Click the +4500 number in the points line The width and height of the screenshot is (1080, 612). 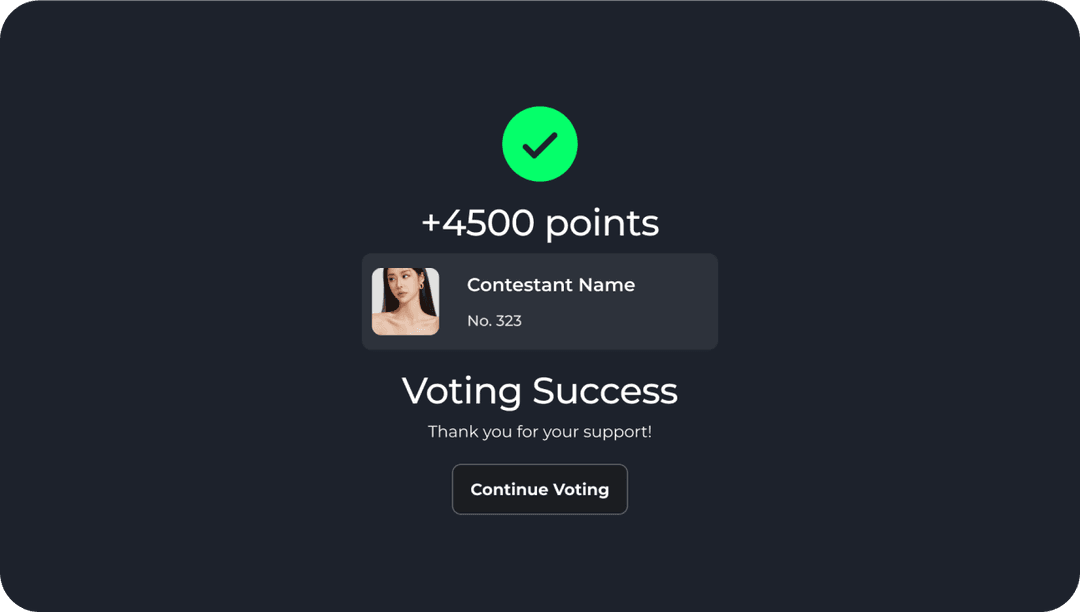478,222
